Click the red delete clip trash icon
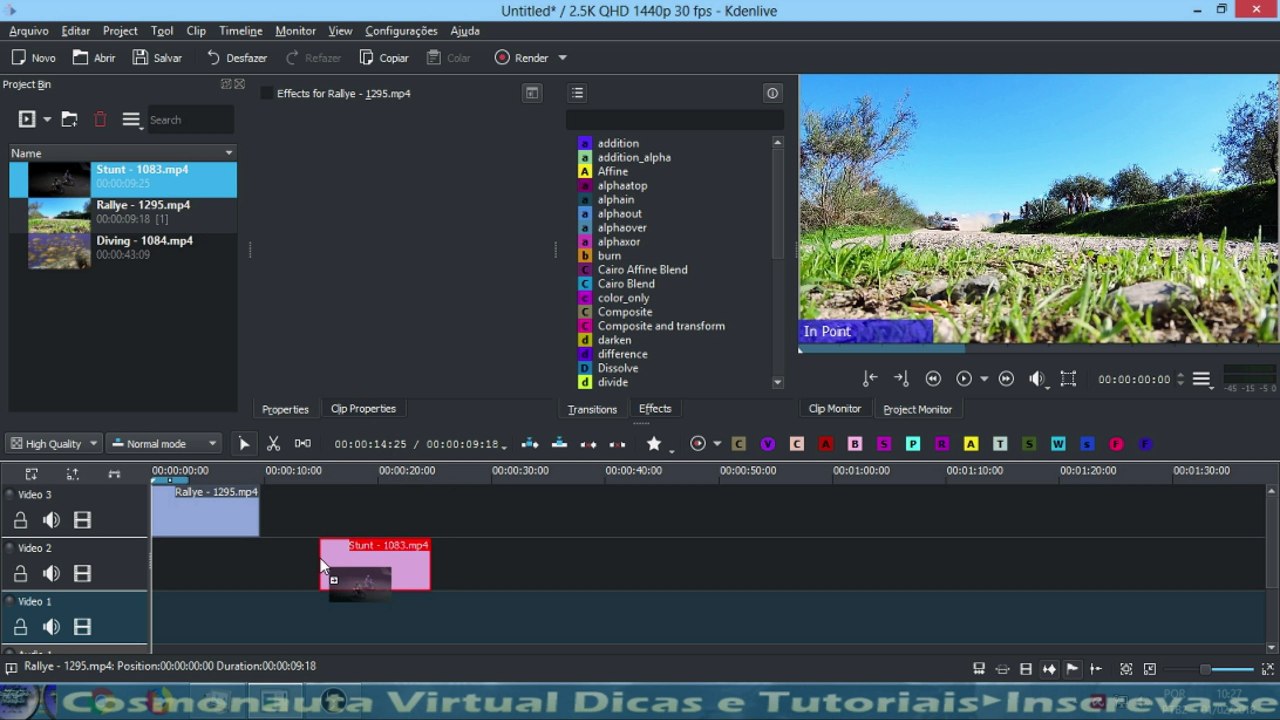The width and height of the screenshot is (1280, 720). click(100, 120)
